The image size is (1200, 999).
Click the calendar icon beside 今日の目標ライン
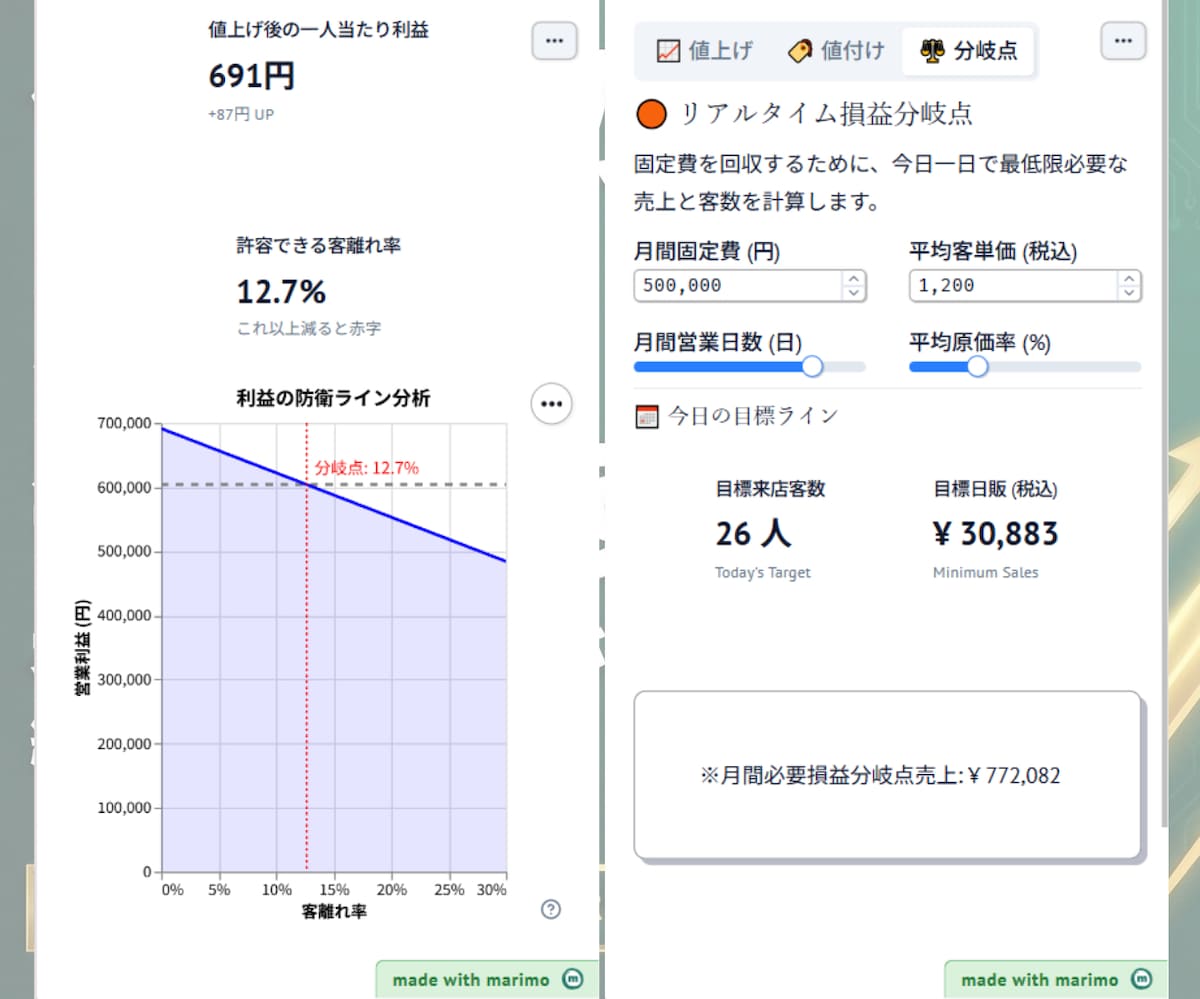click(x=648, y=417)
